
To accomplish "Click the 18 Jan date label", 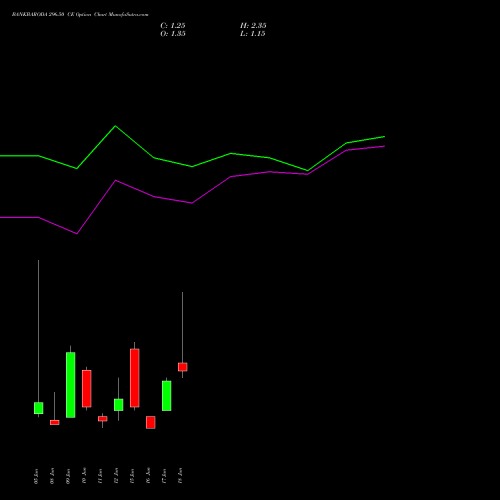I will [x=180, y=476].
